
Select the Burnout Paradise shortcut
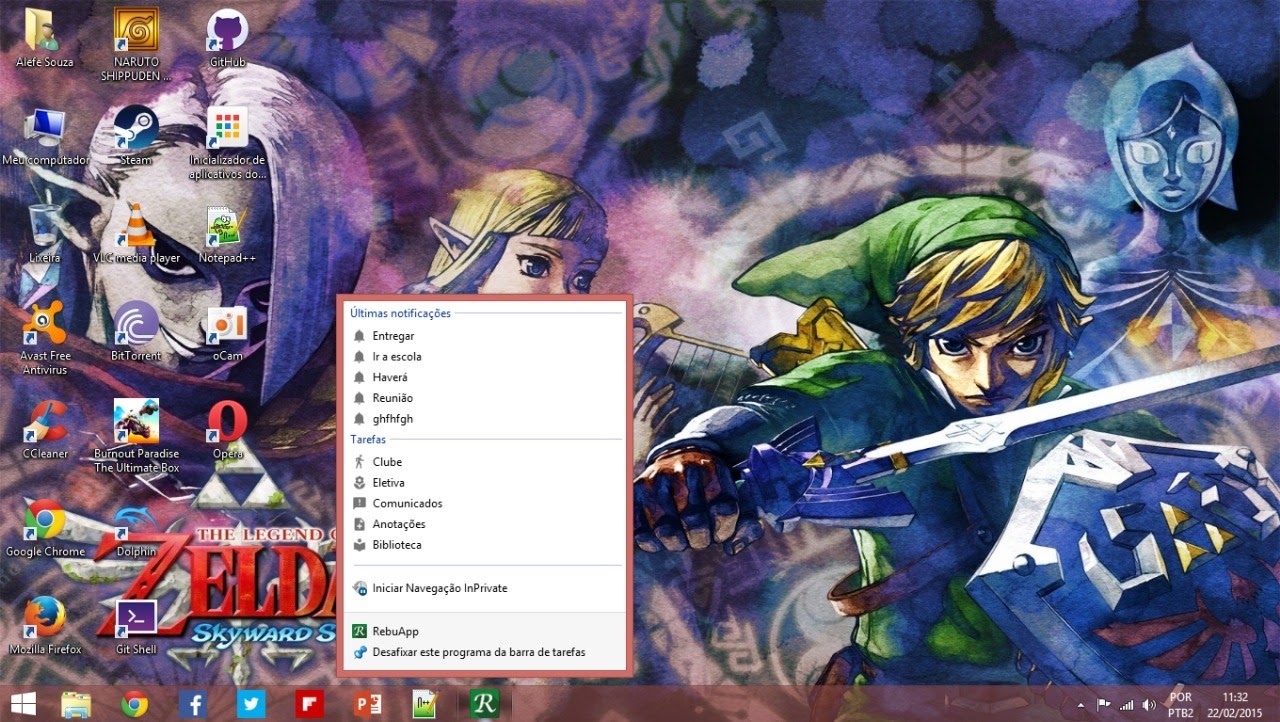(136, 437)
